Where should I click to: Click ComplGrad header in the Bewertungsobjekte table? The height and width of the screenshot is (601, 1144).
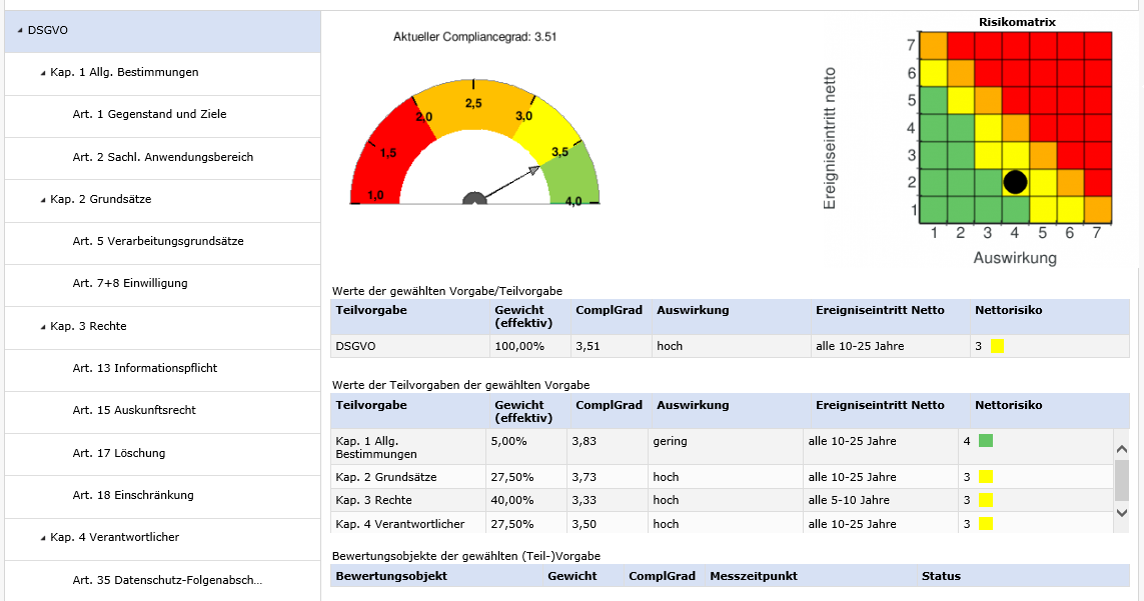[662, 576]
